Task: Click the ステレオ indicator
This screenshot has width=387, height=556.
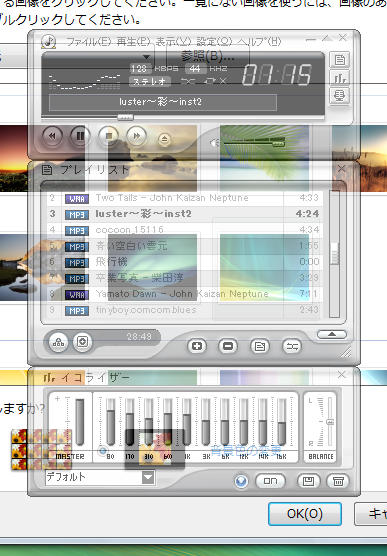Action: 150,81
